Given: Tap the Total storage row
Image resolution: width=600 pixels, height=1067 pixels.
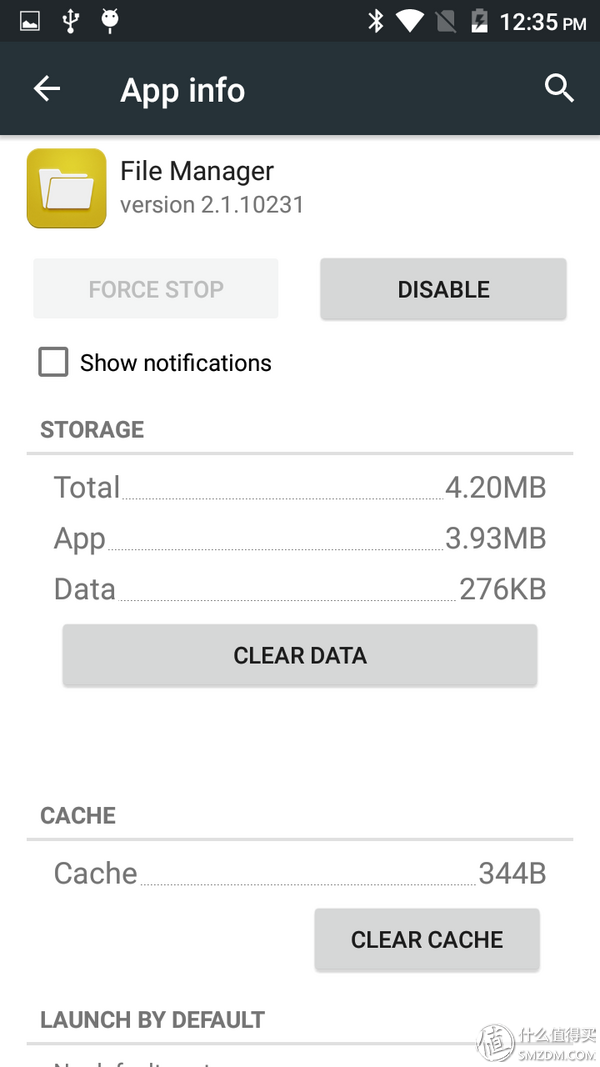Looking at the screenshot, I should pos(300,488).
